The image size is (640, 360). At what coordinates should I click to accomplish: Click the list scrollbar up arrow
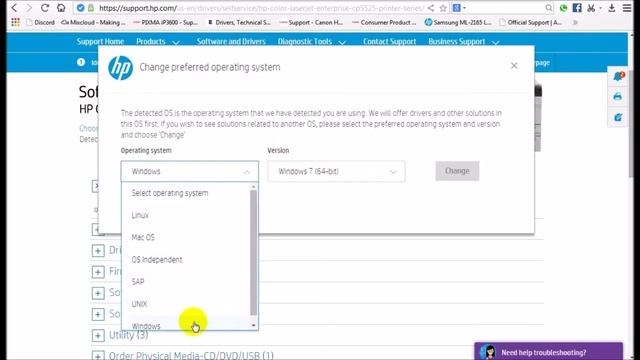click(x=253, y=187)
